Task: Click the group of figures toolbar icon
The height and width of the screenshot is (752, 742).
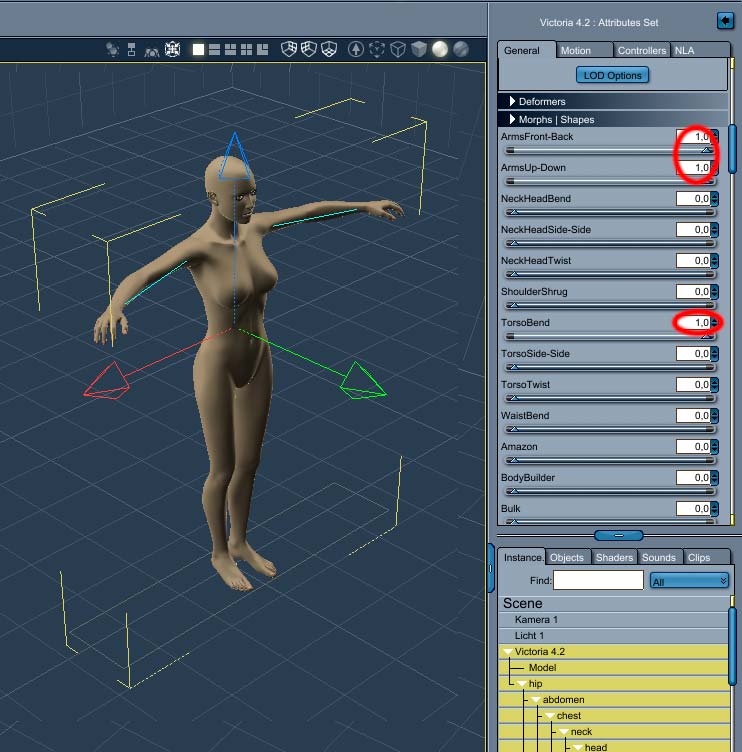Action: click(x=152, y=50)
